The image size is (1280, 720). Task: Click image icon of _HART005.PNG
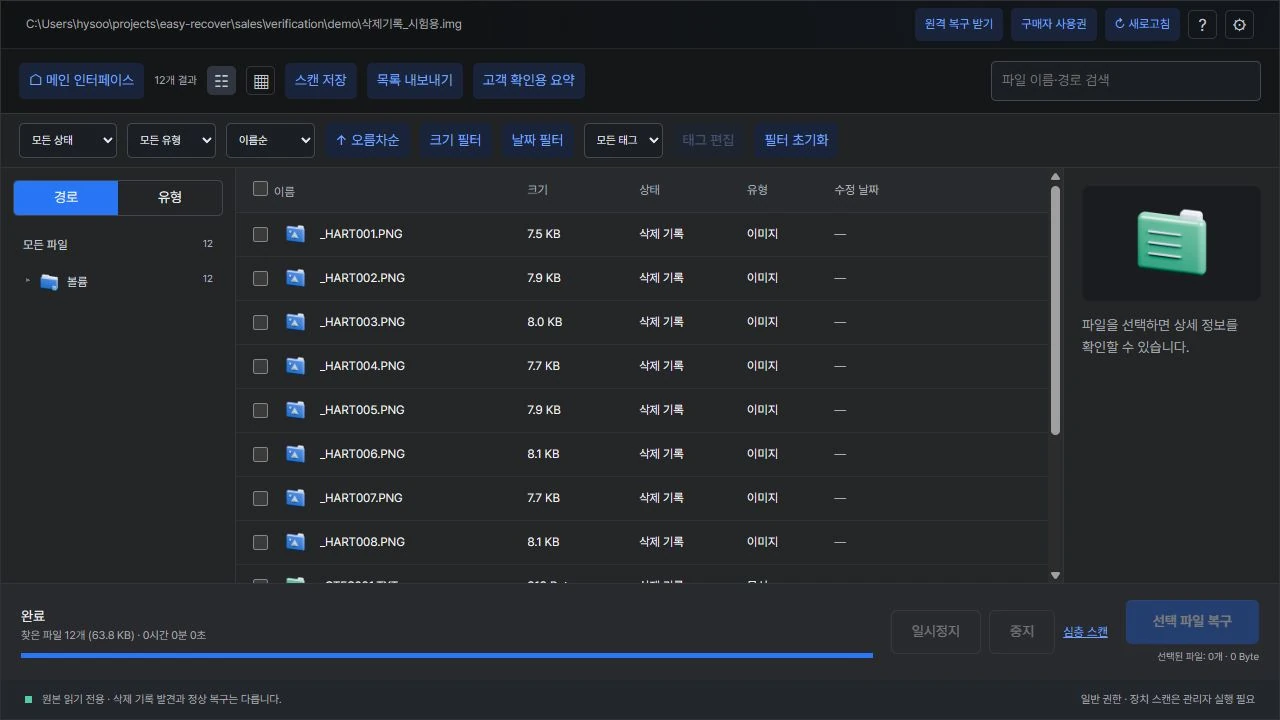coord(295,410)
